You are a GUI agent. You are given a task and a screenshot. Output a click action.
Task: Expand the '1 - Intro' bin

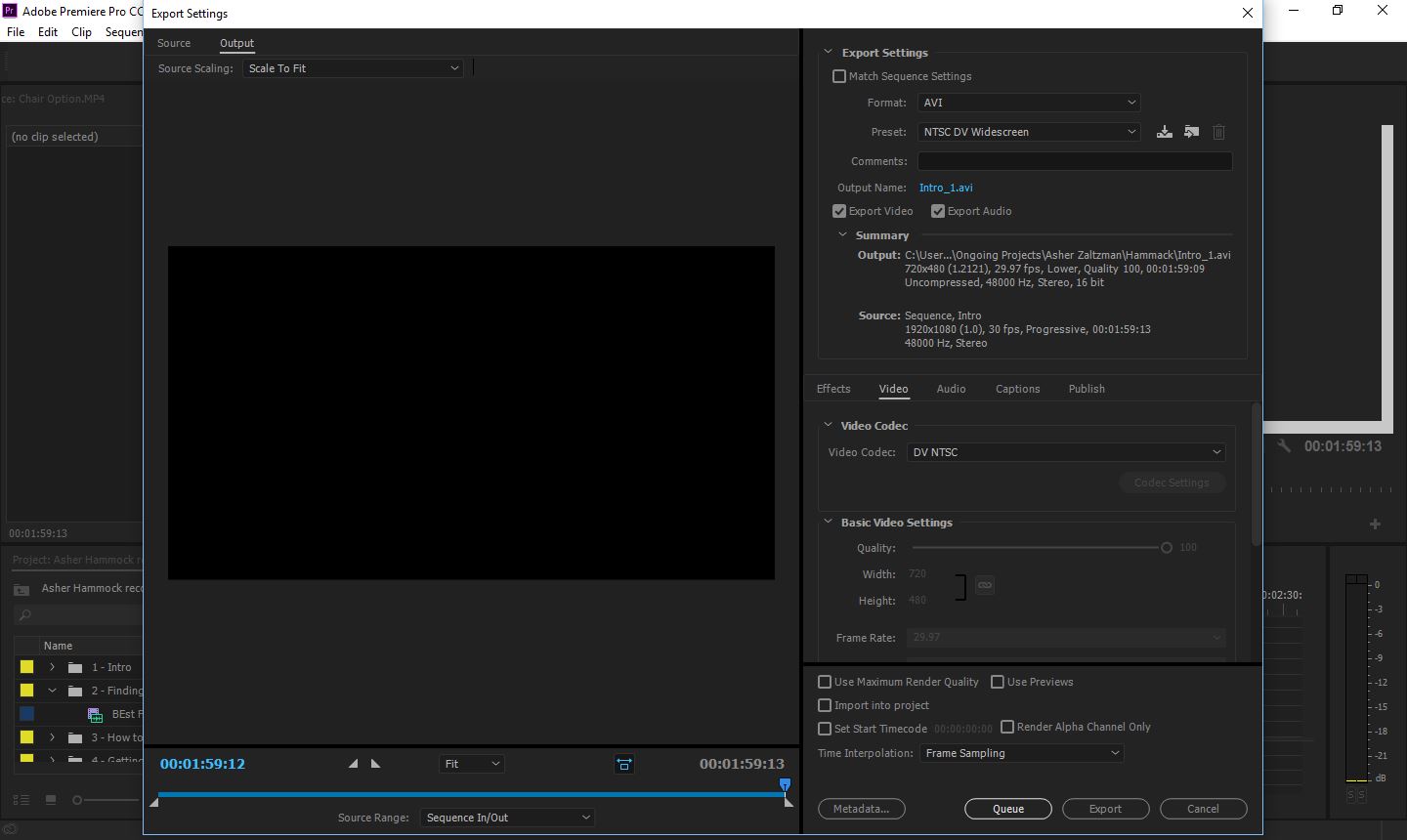53,667
